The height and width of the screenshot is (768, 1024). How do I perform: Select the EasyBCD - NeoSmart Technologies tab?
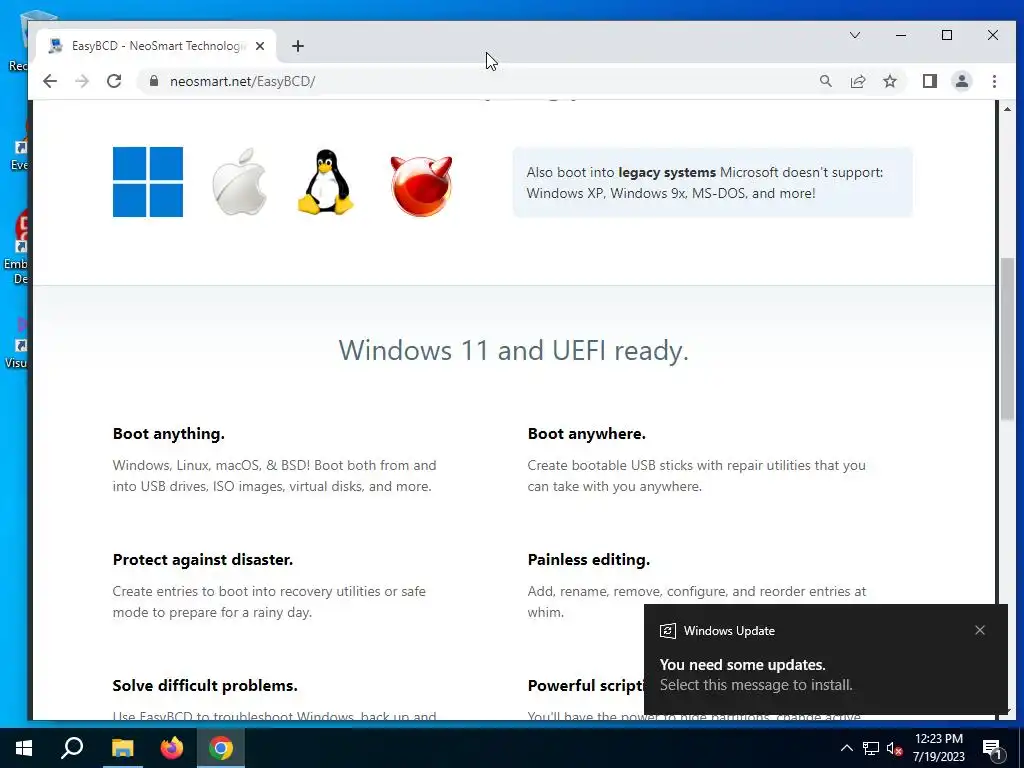pyautogui.click(x=156, y=46)
